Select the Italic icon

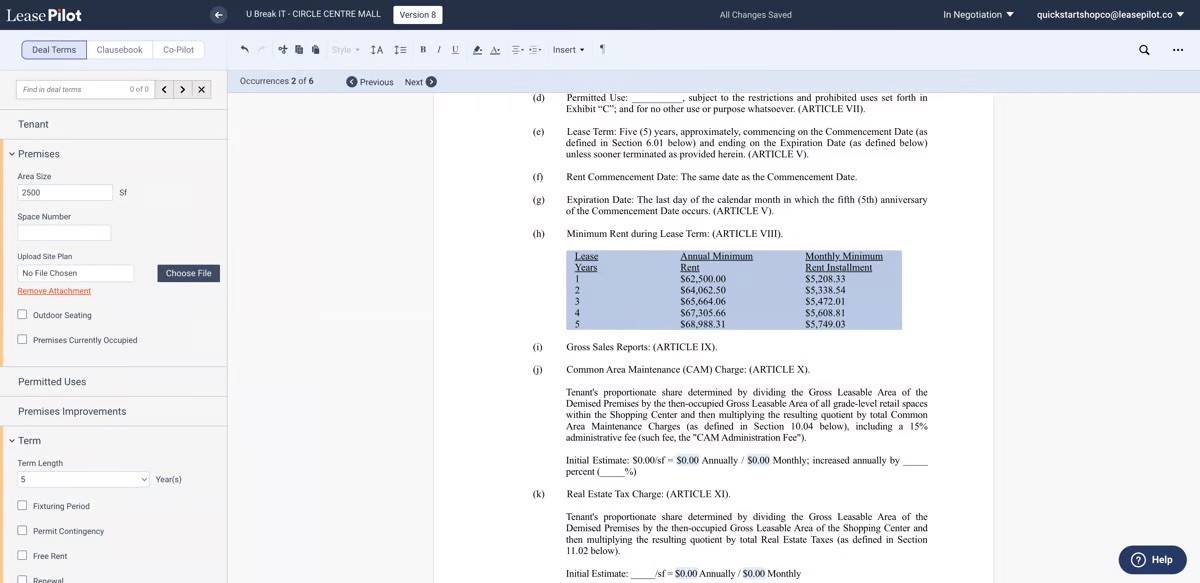coord(437,48)
